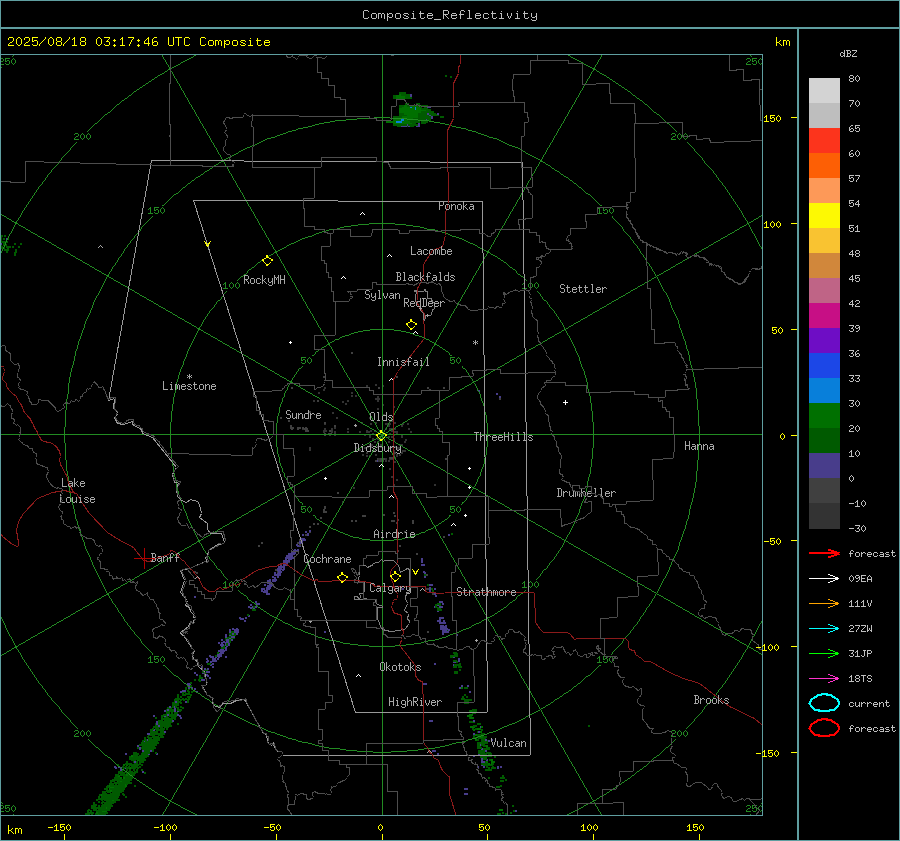Click the yellow radar-center diamond above Didsbury

381,436
